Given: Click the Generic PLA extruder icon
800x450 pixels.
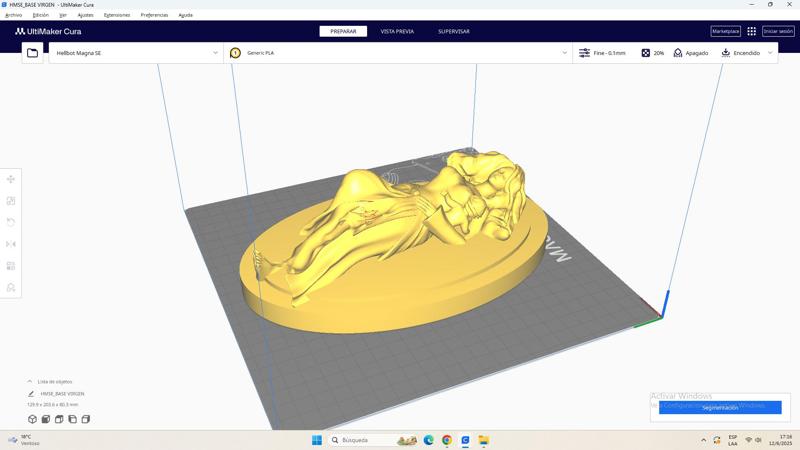Looking at the screenshot, I should [x=235, y=53].
